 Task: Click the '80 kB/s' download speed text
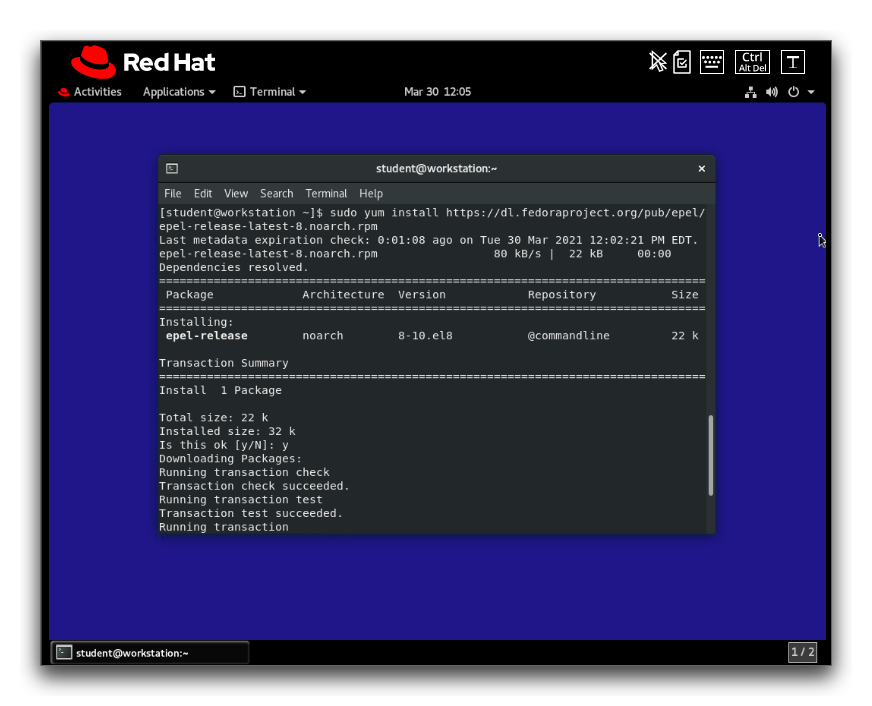coord(517,254)
